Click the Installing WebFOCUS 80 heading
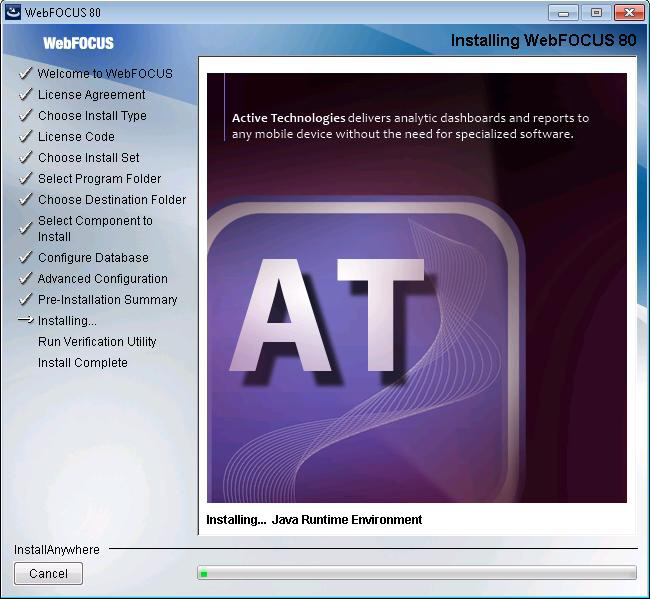 click(543, 41)
